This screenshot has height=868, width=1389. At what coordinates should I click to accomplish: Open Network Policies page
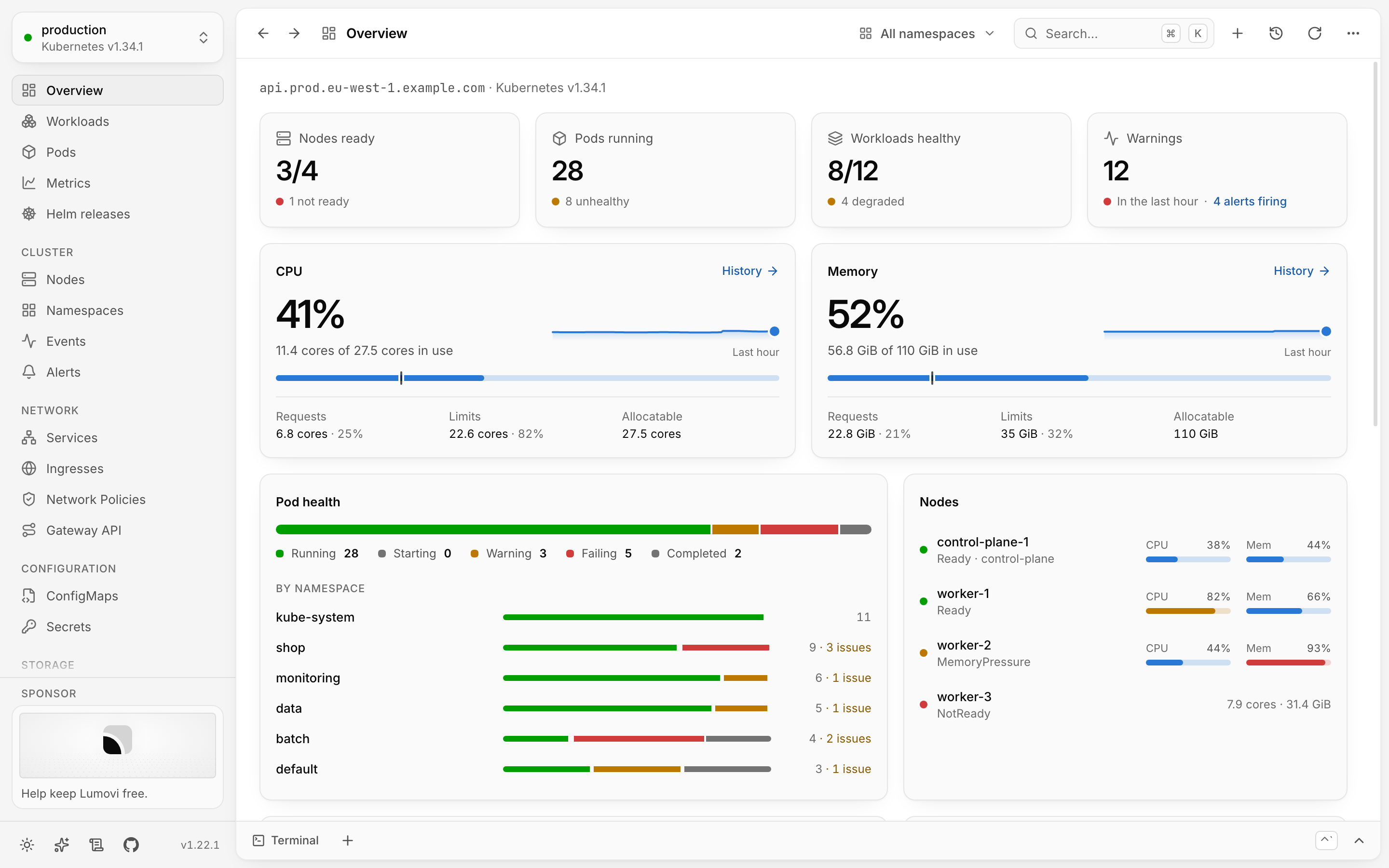pos(118,500)
